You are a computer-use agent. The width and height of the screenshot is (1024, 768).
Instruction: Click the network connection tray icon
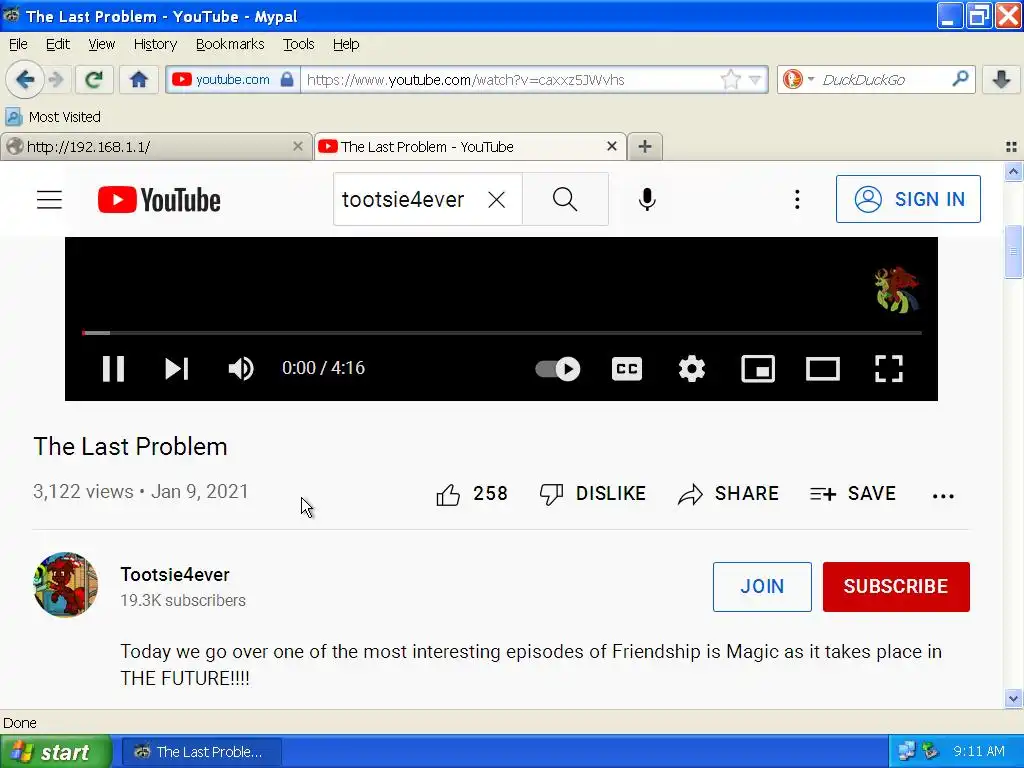pyautogui.click(x=907, y=751)
